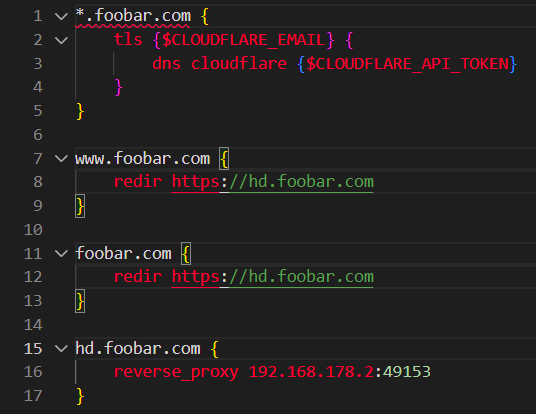The height and width of the screenshot is (414, 536).
Task: Click the foobar.com site address on line 11
Action: click(x=123, y=254)
